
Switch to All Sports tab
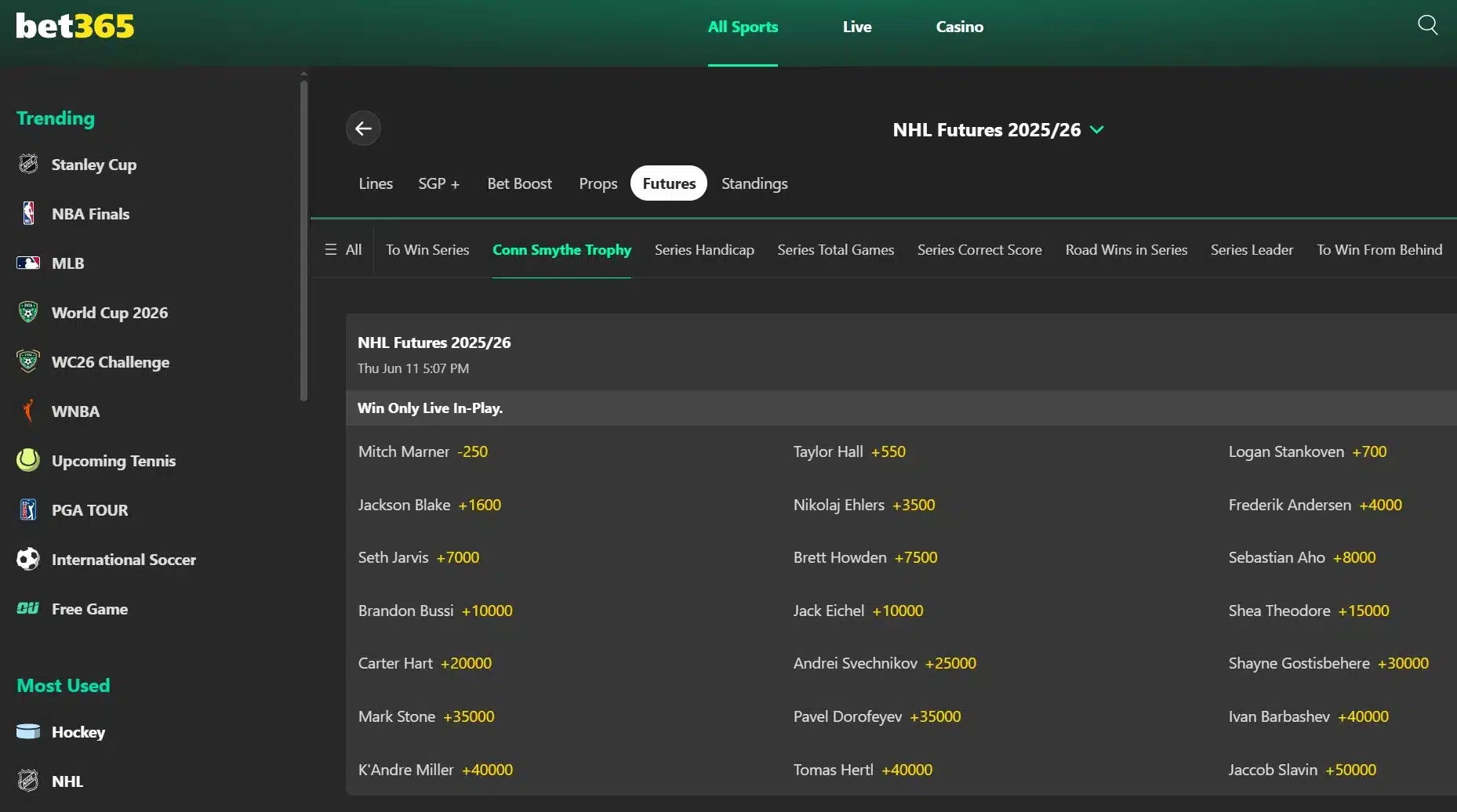(x=743, y=27)
